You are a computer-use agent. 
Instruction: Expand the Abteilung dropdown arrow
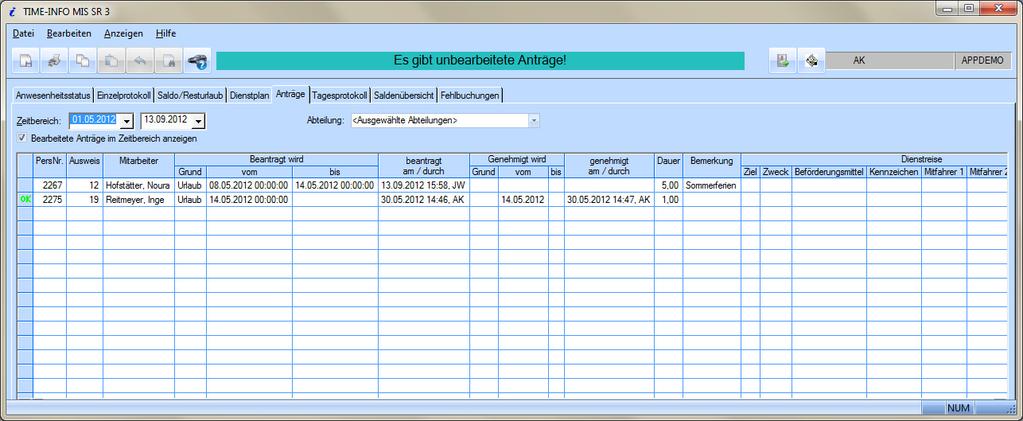click(x=534, y=121)
